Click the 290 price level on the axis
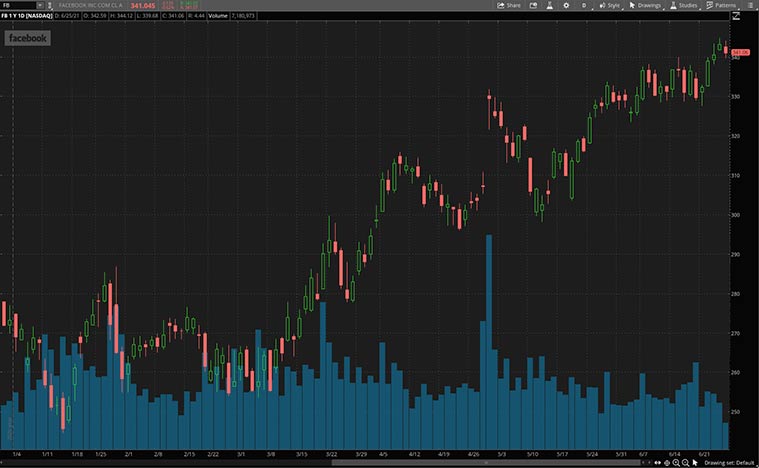Image resolution: width=759 pixels, height=468 pixels. (x=736, y=254)
